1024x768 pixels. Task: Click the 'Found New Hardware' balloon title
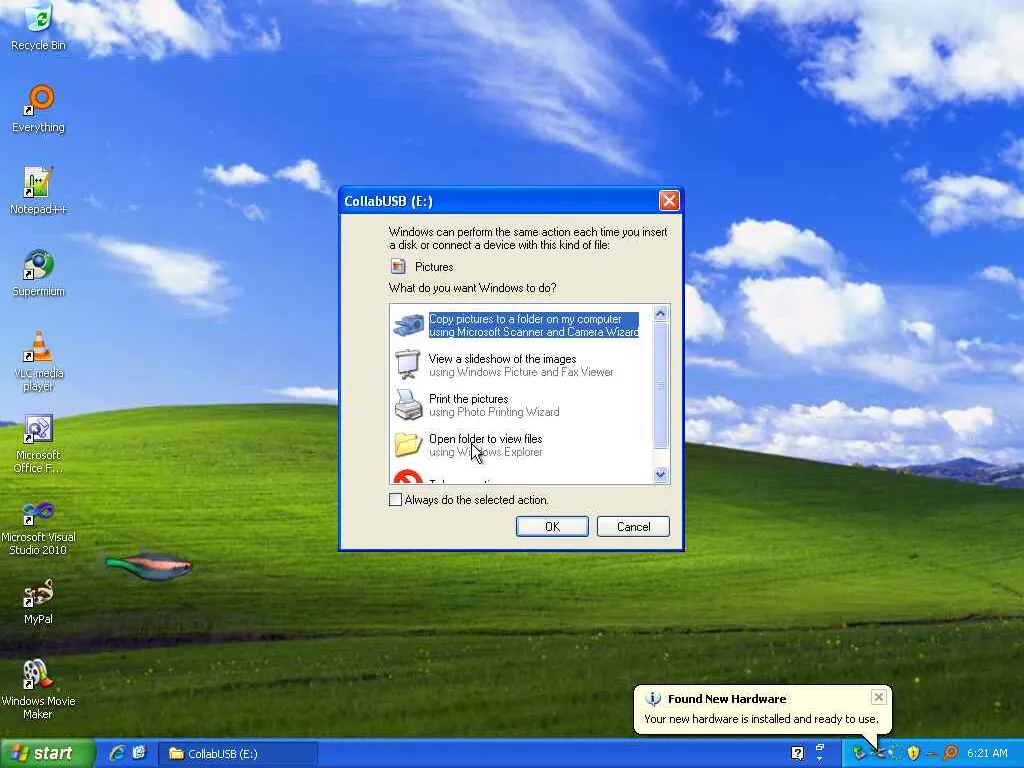tap(727, 699)
